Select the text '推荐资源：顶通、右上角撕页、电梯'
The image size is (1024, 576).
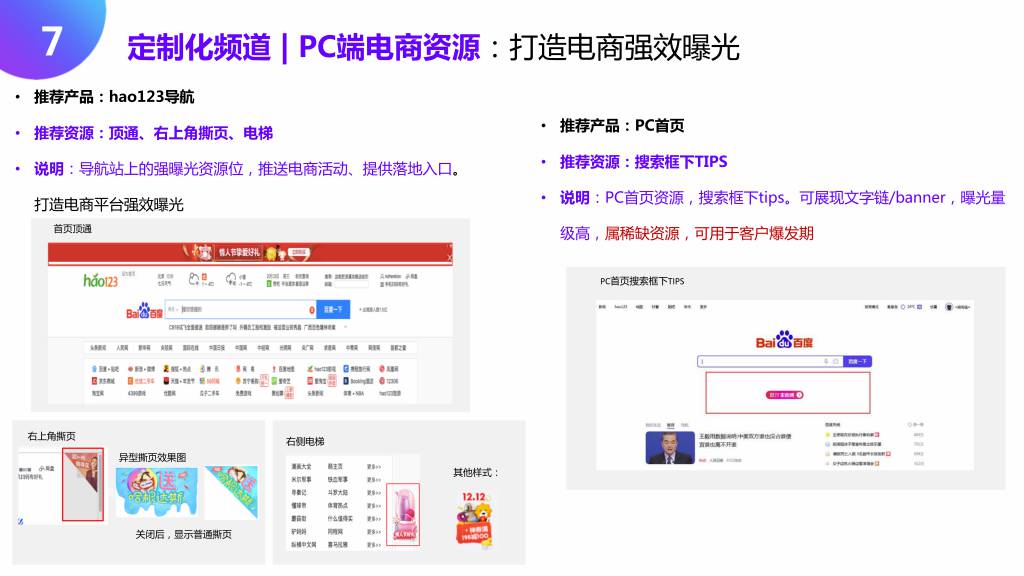153,133
